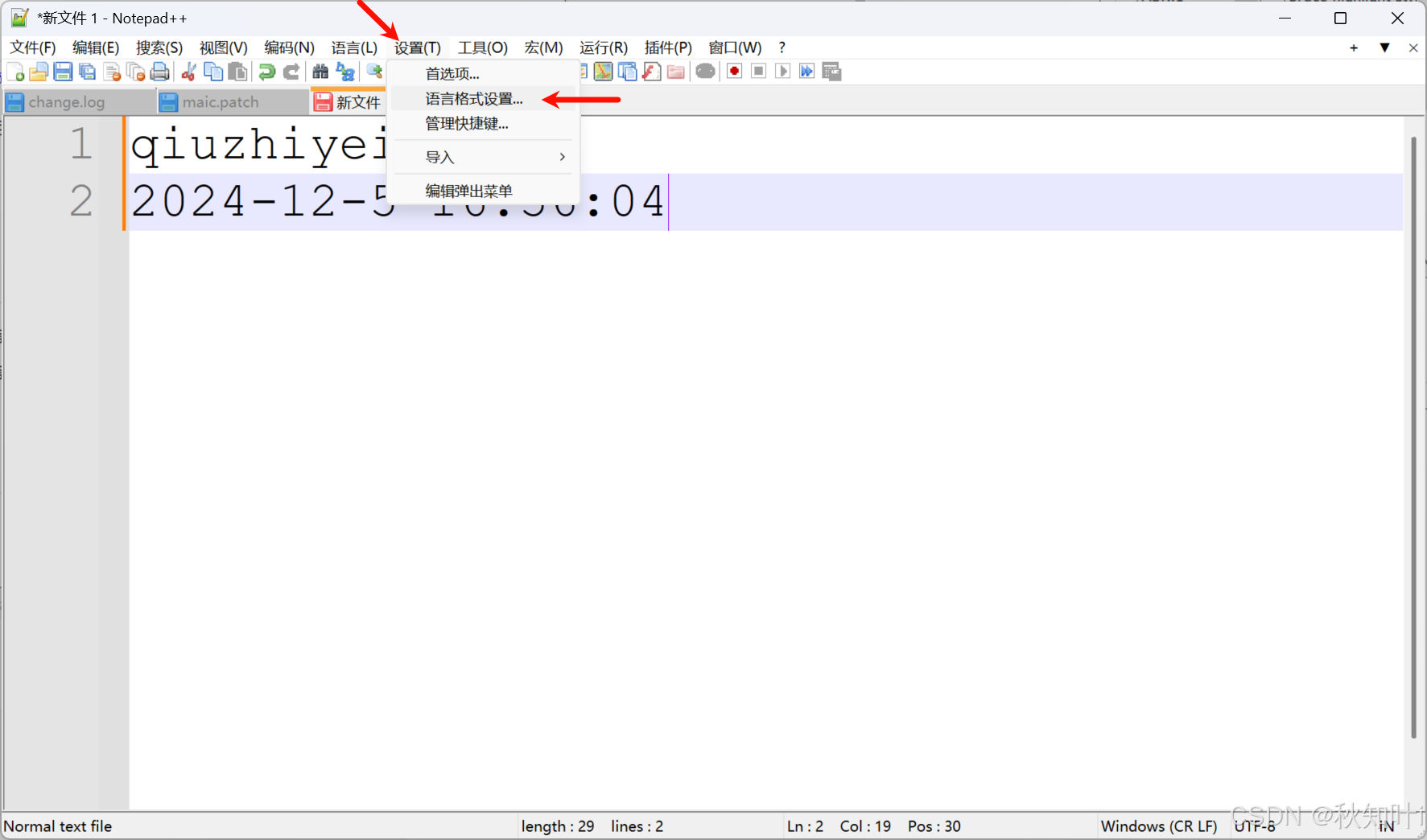Screen dimensions: 1427x840
Task: Click line number 2 in the margin
Action: 81,201
